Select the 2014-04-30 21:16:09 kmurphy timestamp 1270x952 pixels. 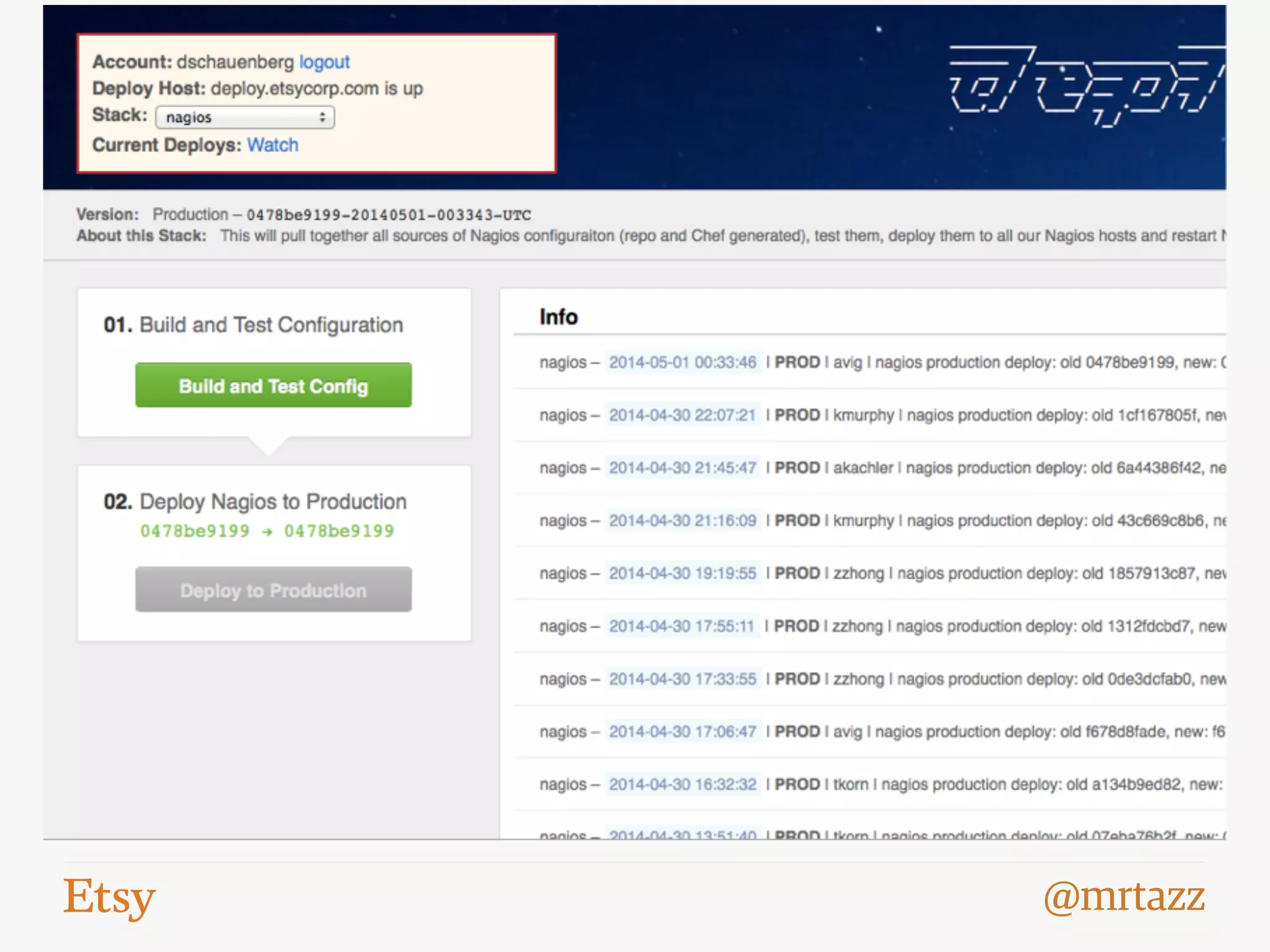682,520
